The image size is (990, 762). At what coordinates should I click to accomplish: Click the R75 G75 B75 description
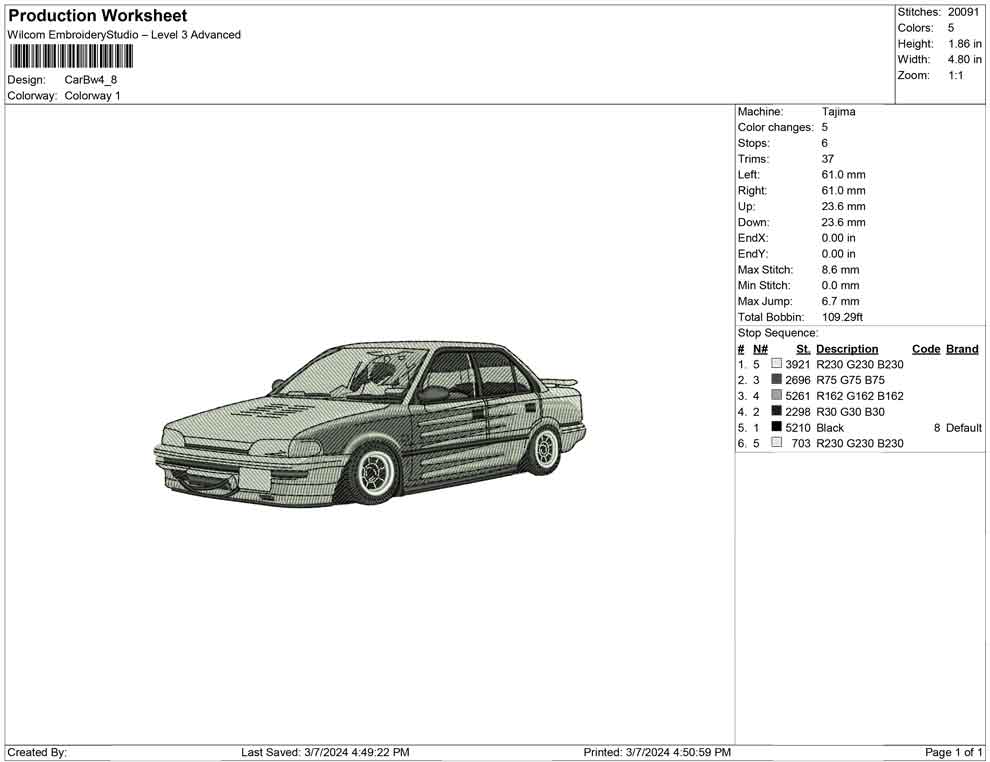(850, 380)
